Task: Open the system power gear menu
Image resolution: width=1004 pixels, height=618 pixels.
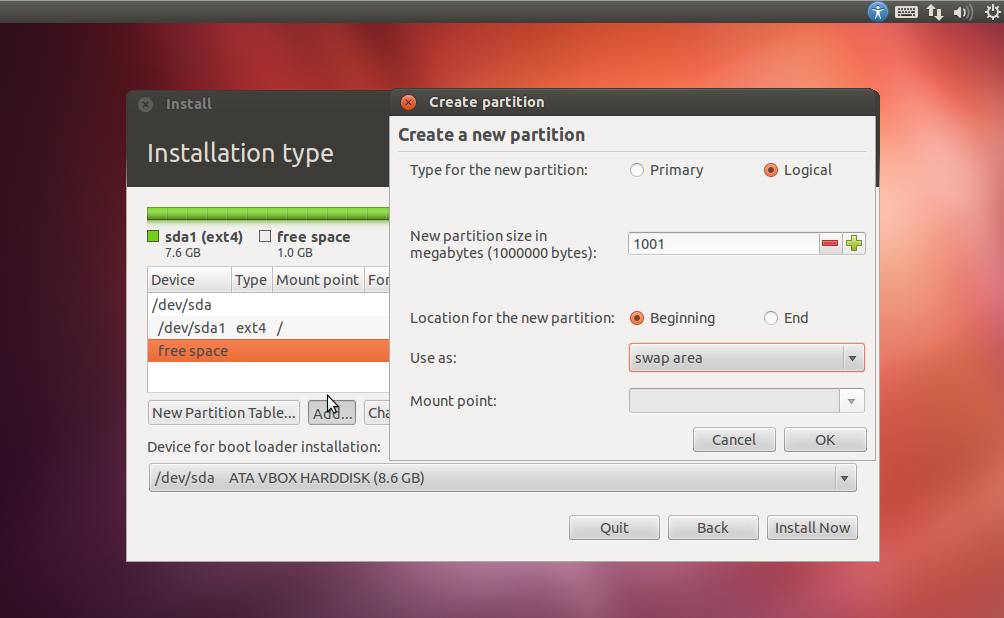Action: tap(992, 12)
